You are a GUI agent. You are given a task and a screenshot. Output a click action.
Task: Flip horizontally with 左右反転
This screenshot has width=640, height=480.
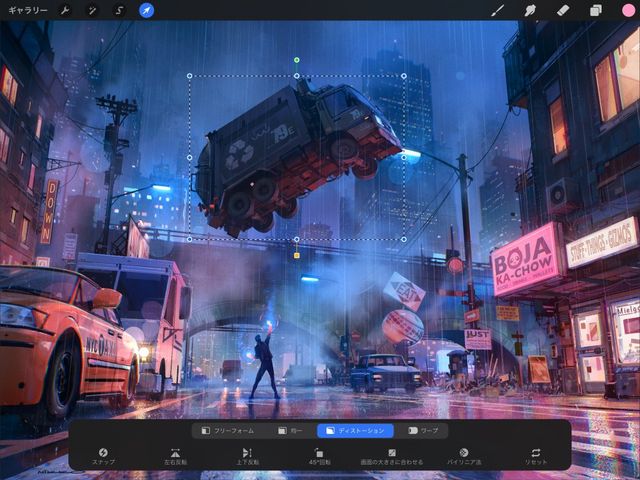pos(175,456)
